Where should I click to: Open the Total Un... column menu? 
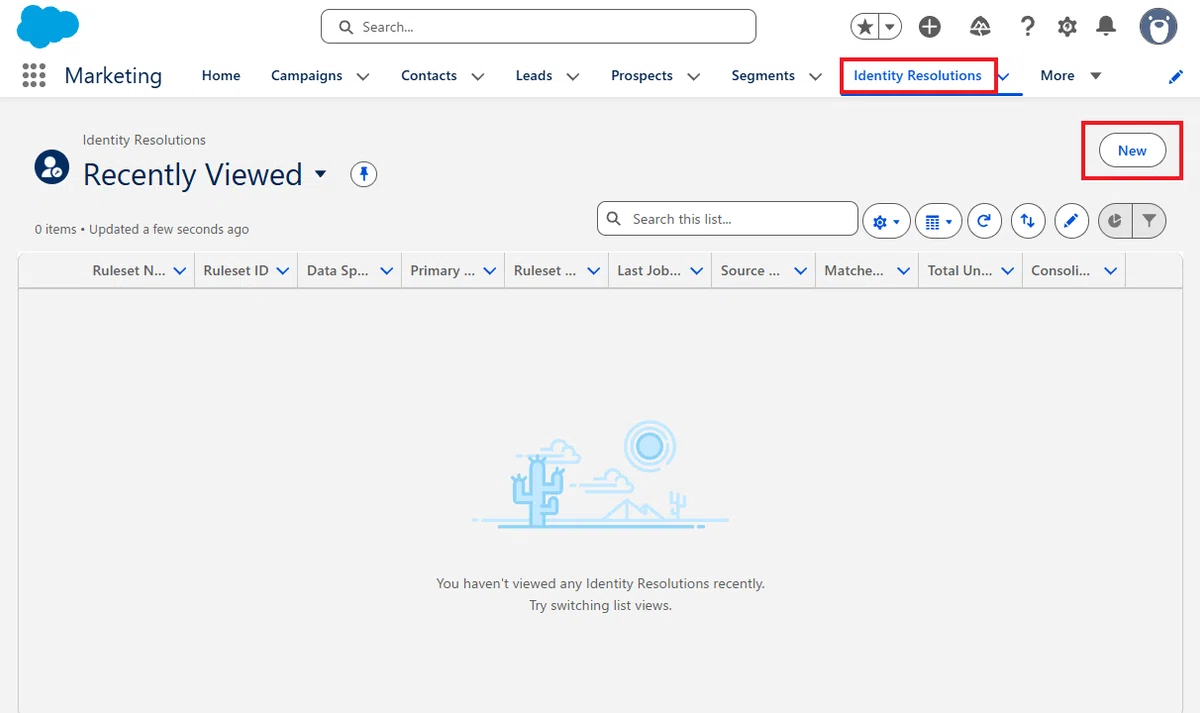pyautogui.click(x=1007, y=271)
